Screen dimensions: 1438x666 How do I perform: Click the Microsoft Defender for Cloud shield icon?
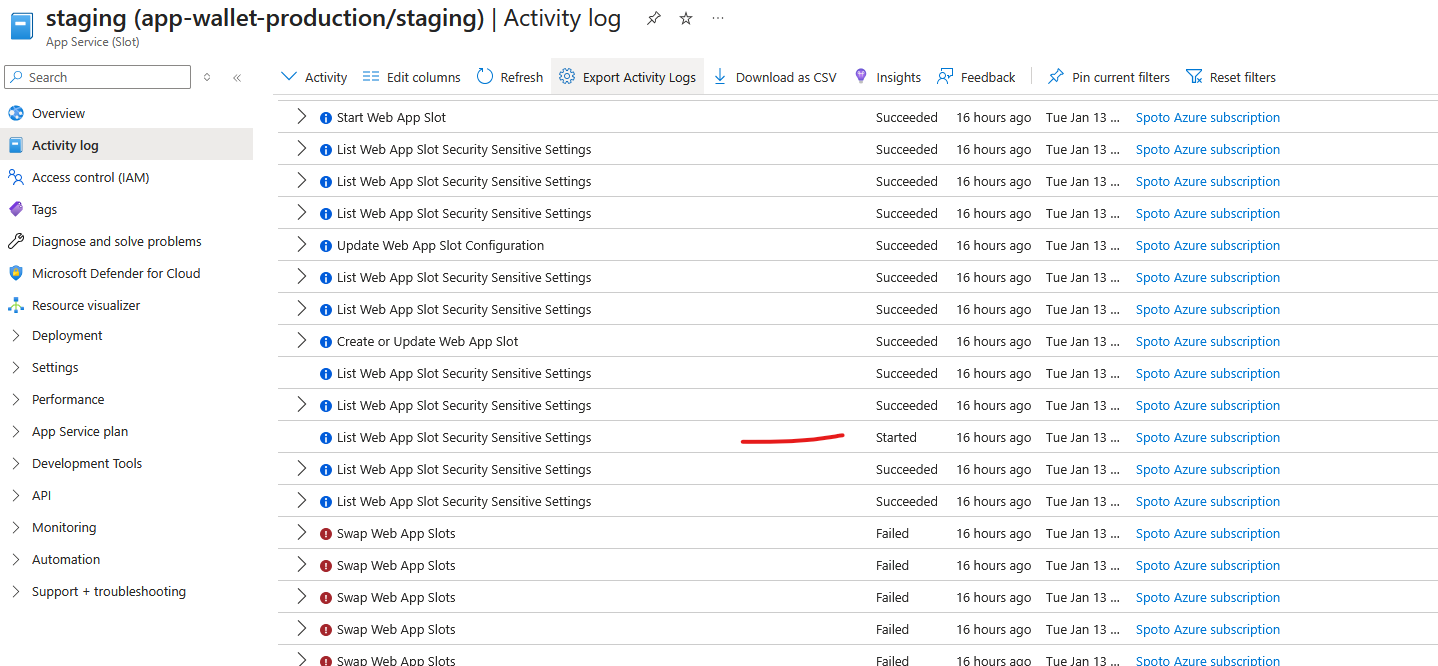click(15, 273)
